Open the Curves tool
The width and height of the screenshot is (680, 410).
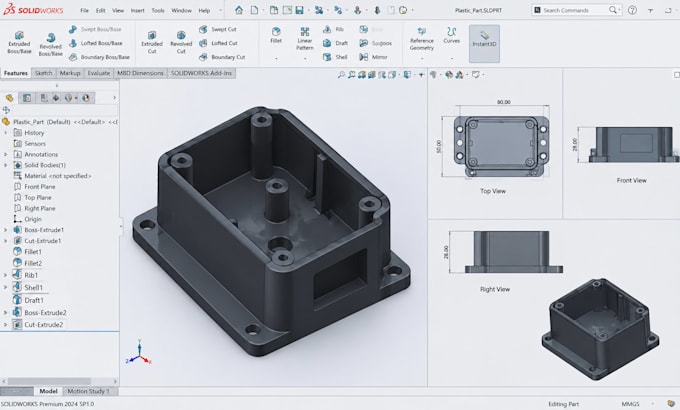451,35
